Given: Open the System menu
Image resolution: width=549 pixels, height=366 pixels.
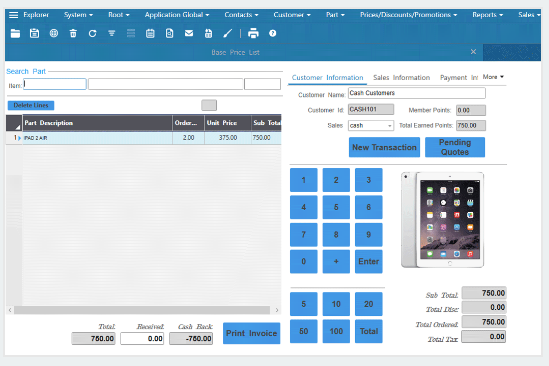Looking at the screenshot, I should tap(78, 15).
